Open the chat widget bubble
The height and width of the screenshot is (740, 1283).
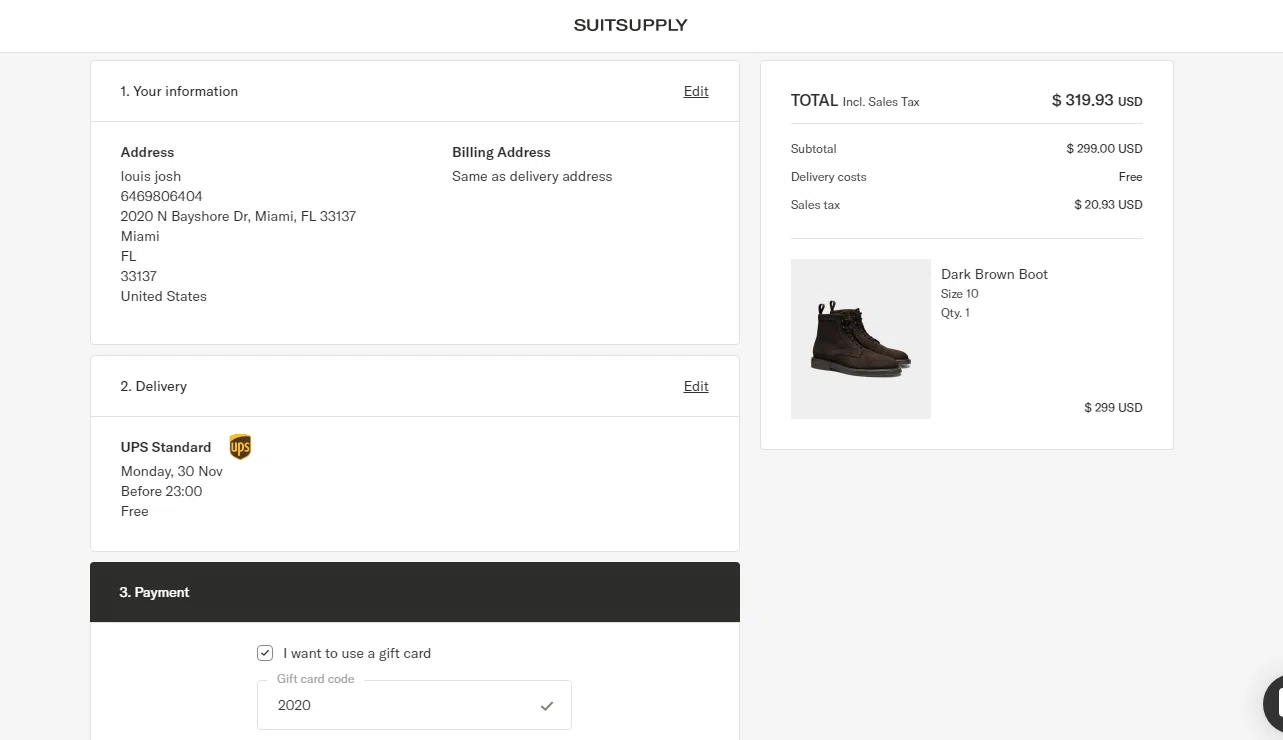tap(1273, 705)
